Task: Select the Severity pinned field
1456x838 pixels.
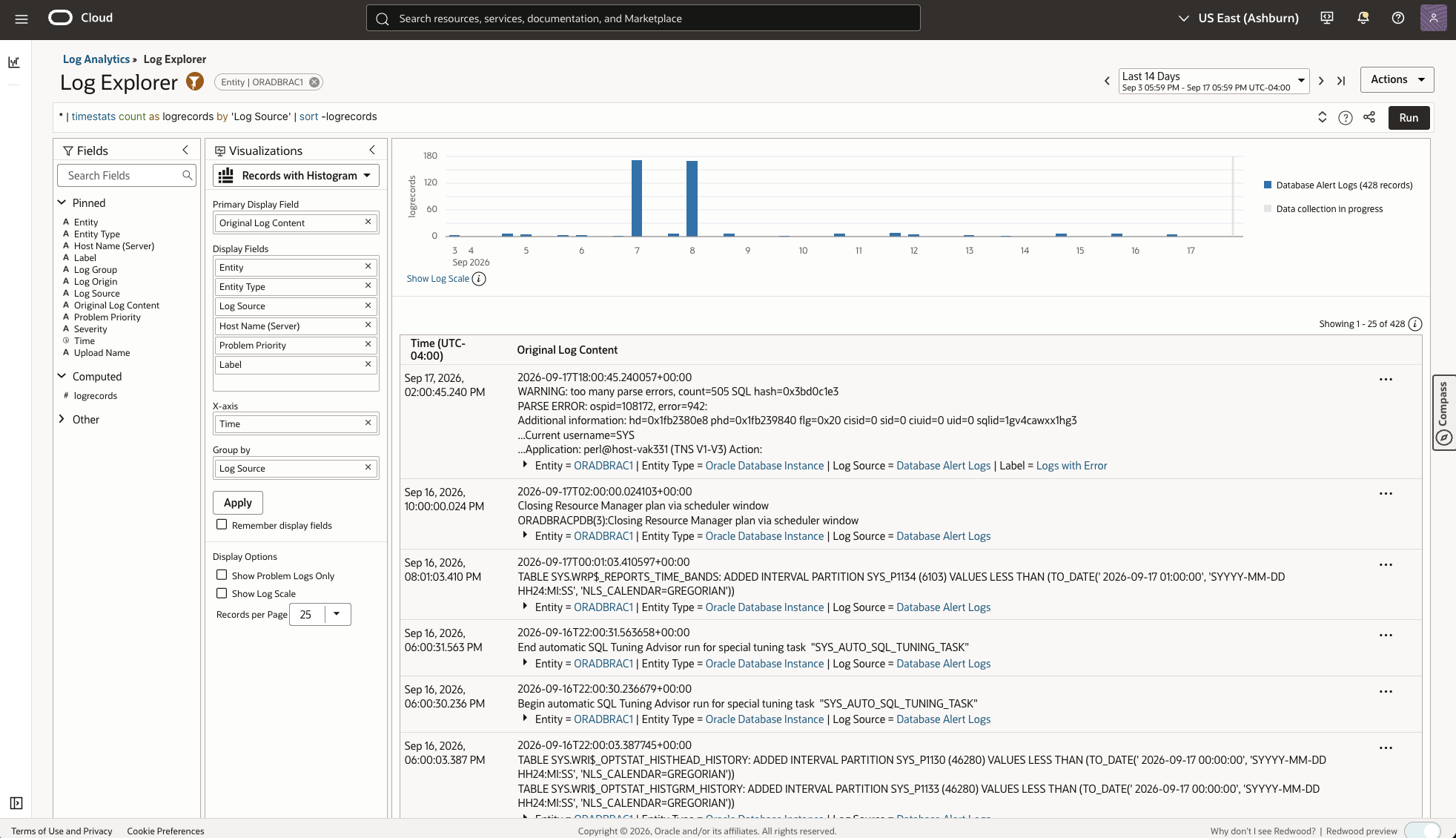Action: [x=90, y=329]
